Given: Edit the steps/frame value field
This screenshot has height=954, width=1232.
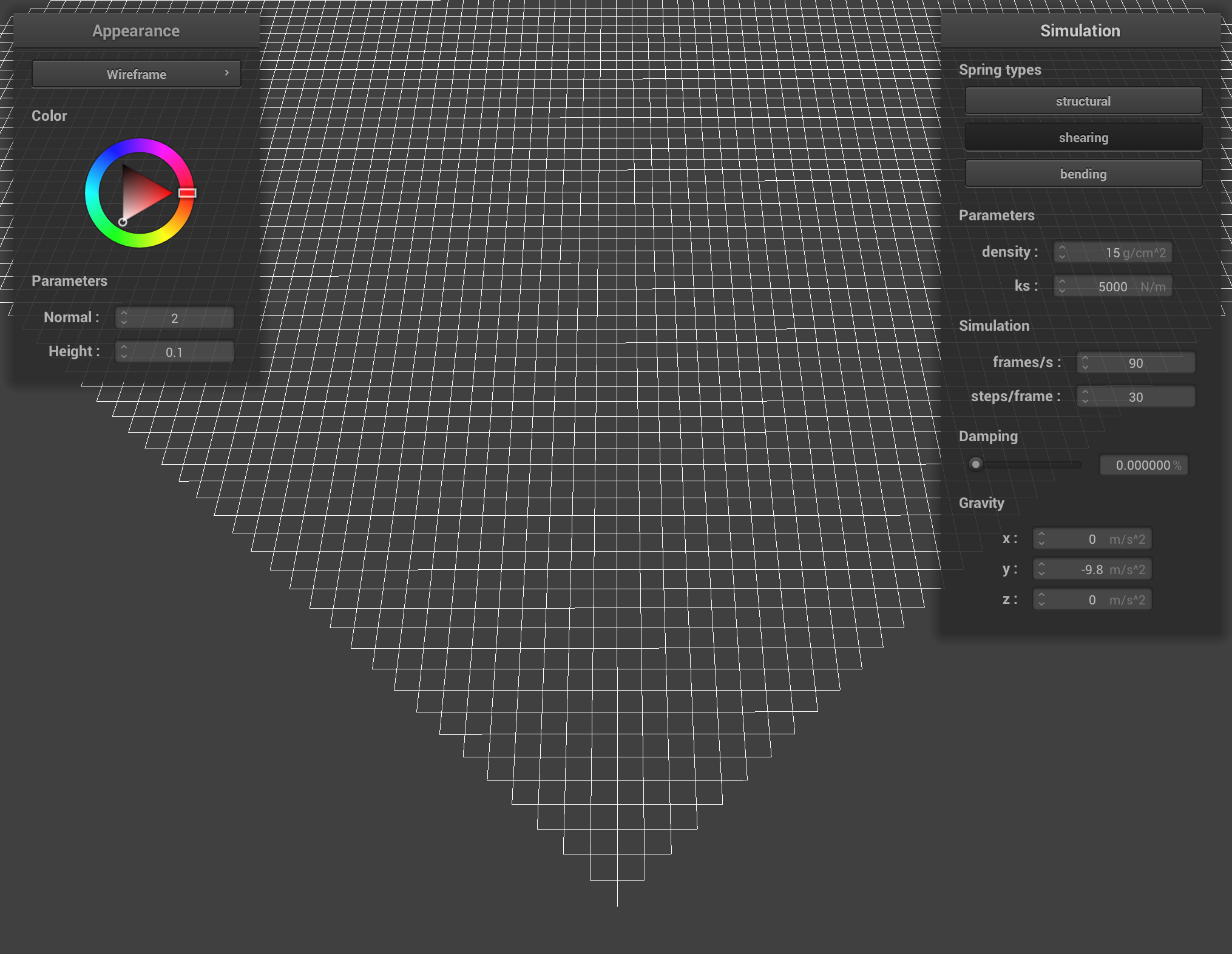Looking at the screenshot, I should [x=1136, y=396].
